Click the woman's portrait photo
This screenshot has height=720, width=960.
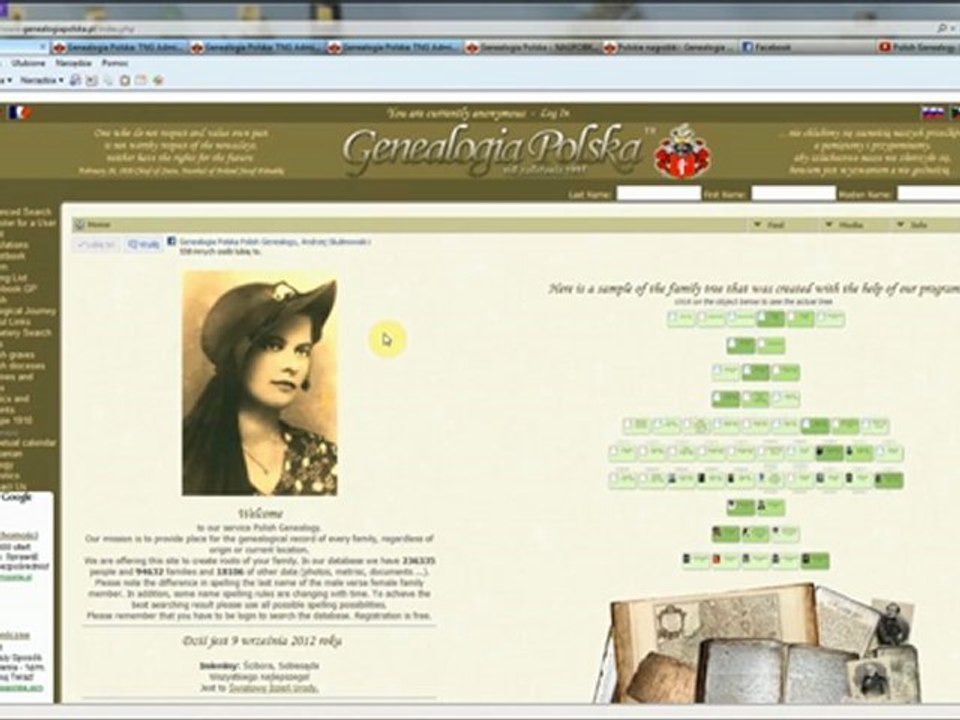pos(260,383)
